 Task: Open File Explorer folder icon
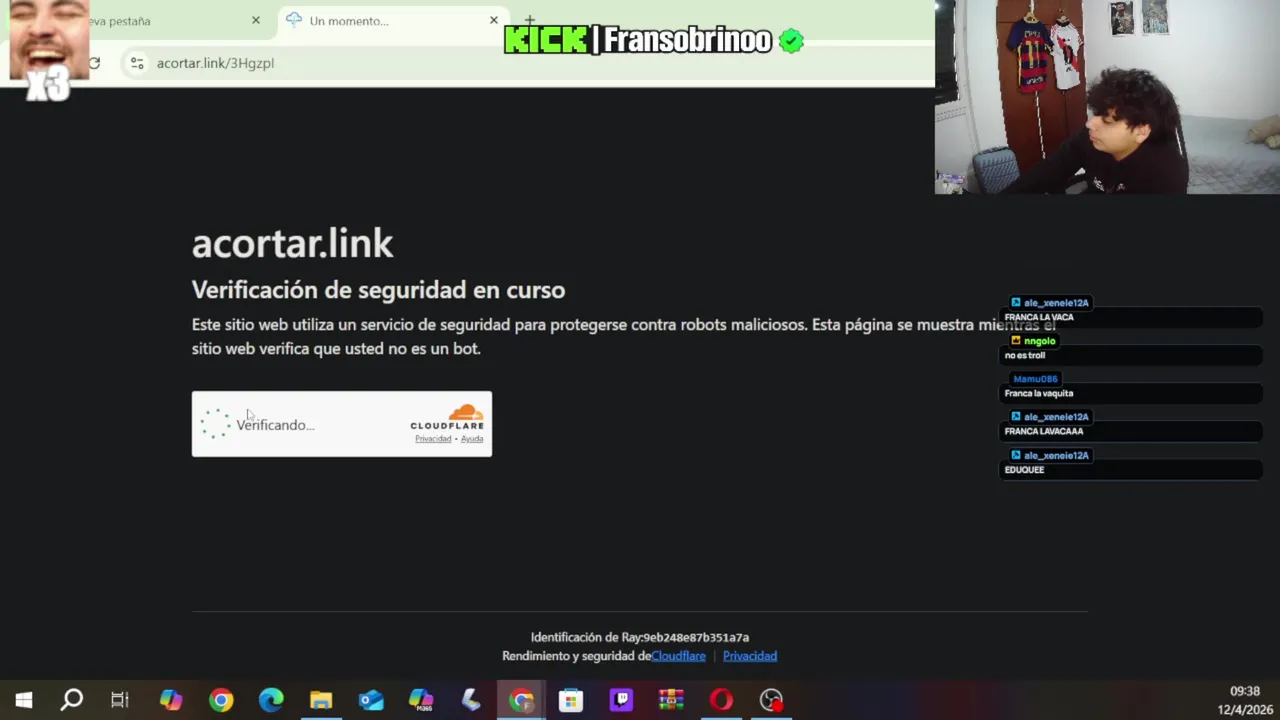(321, 700)
